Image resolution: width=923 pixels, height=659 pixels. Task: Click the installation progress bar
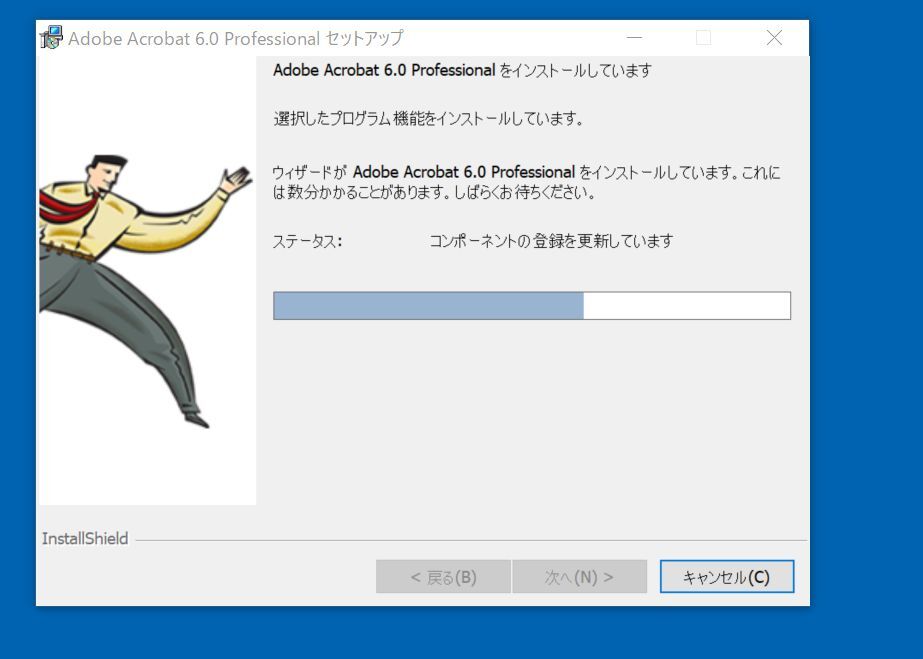click(532, 305)
